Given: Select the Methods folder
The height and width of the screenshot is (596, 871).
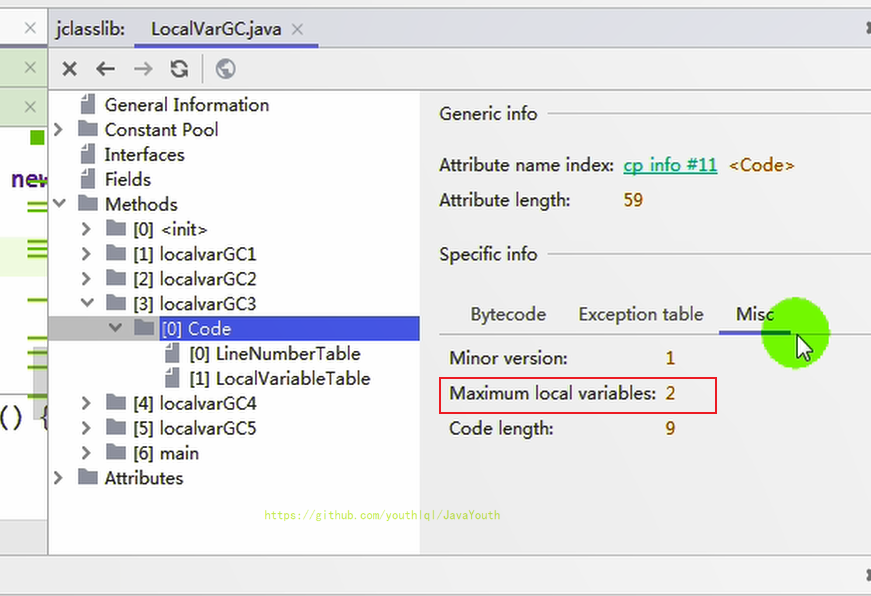Looking at the screenshot, I should coord(141,204).
